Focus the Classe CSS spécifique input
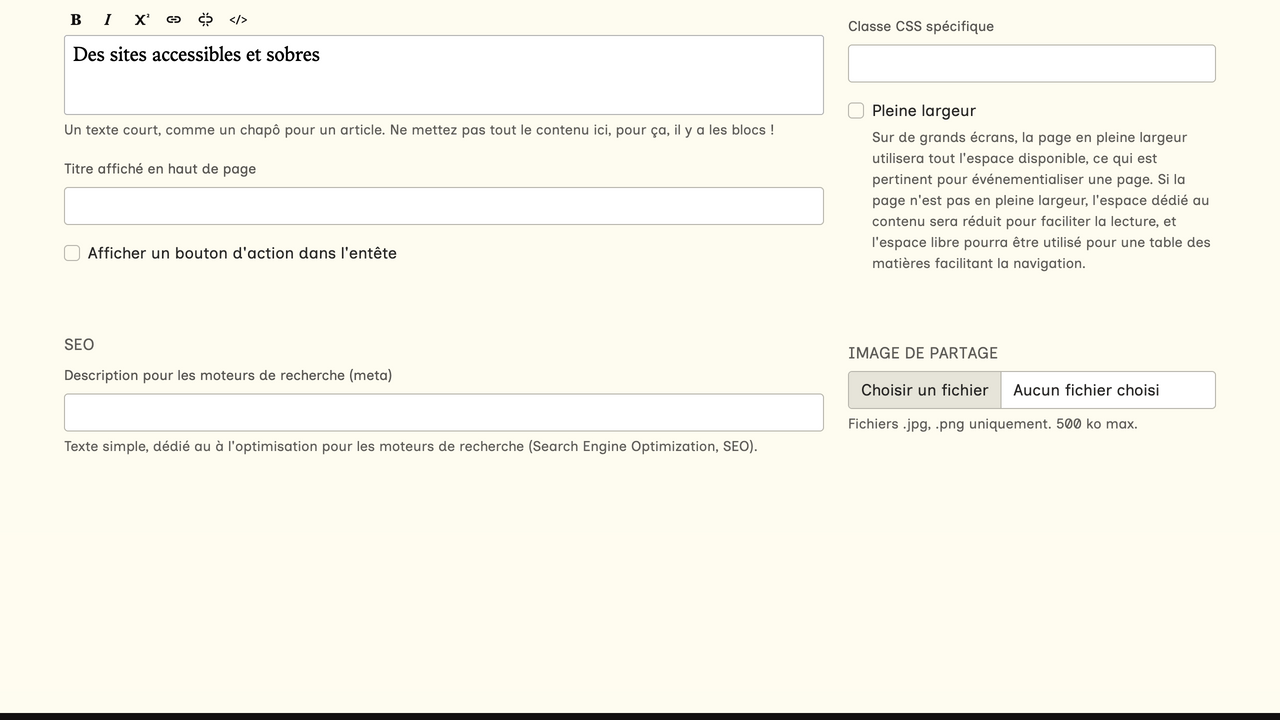The width and height of the screenshot is (1280, 720). 1031,64
